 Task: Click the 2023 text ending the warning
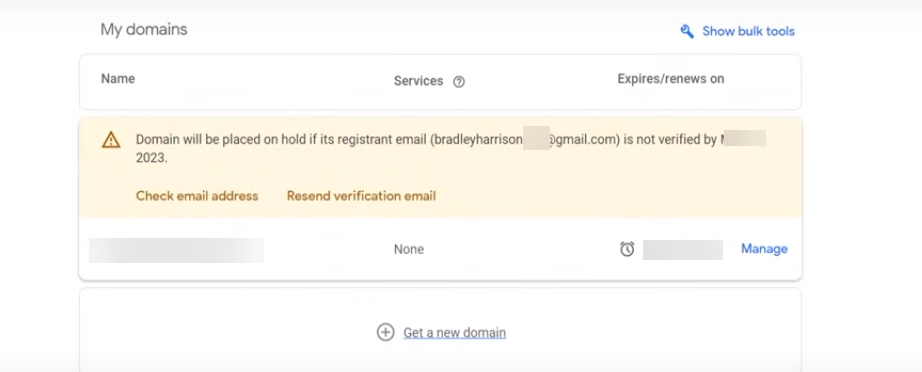pyautogui.click(x=151, y=158)
